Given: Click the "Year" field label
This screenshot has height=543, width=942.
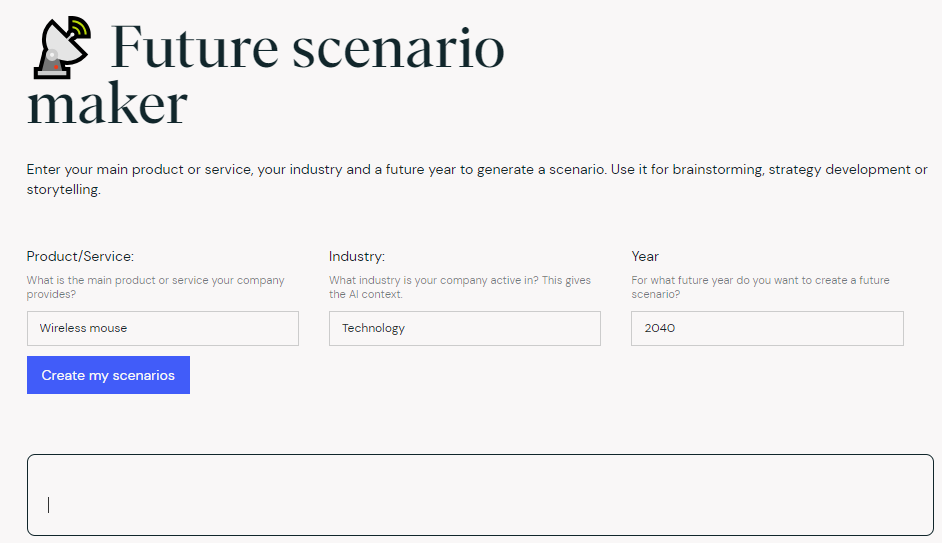Looking at the screenshot, I should pos(645,256).
